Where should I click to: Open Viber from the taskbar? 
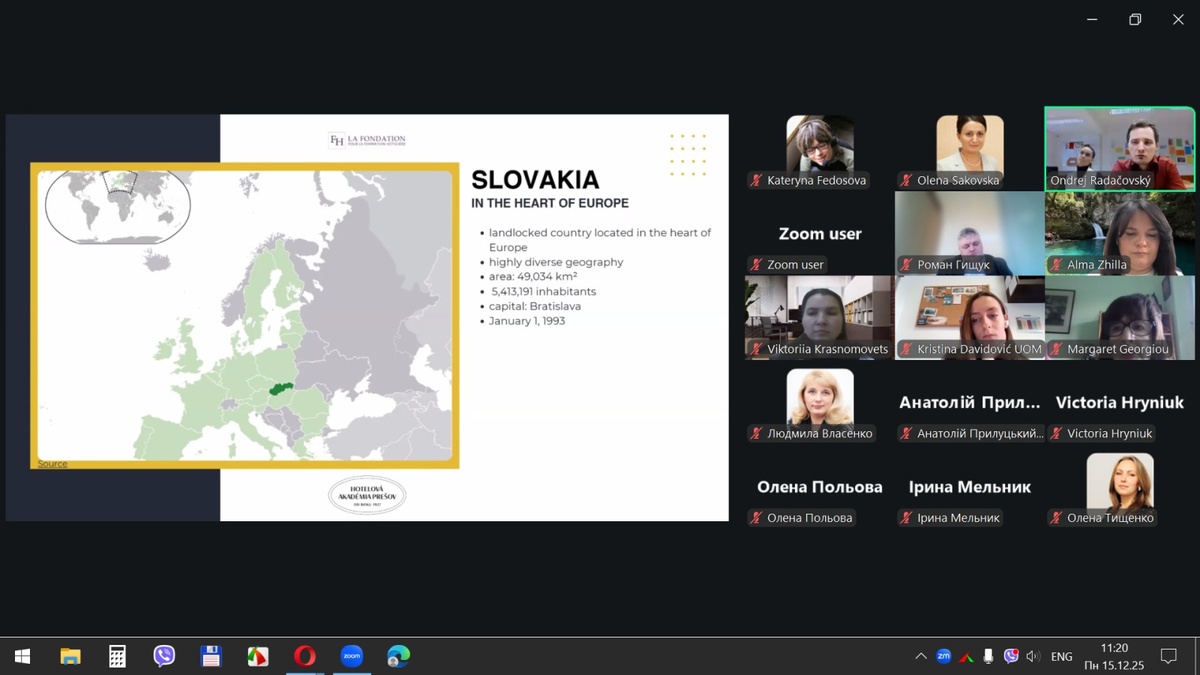click(x=164, y=656)
